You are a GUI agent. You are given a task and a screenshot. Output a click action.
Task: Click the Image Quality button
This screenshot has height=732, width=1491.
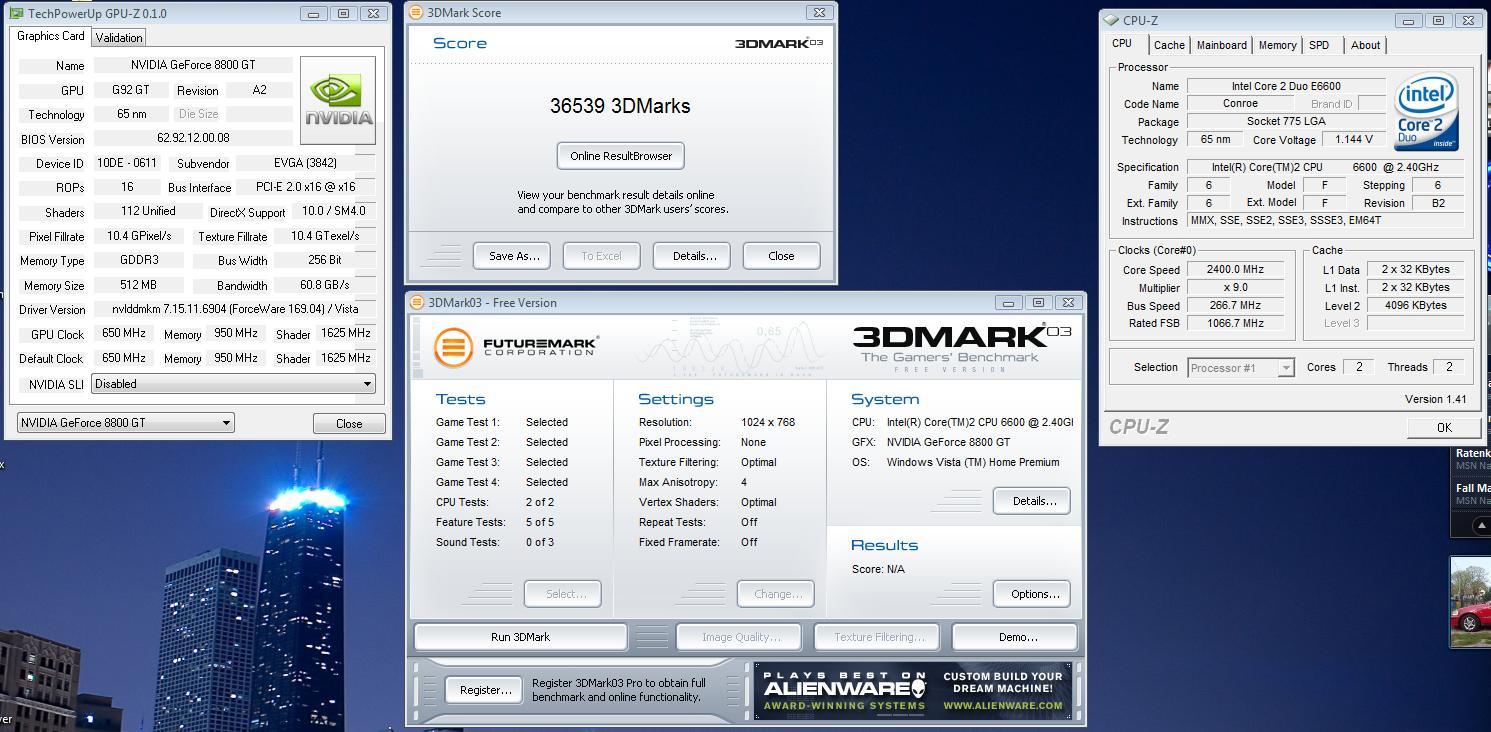click(x=741, y=637)
